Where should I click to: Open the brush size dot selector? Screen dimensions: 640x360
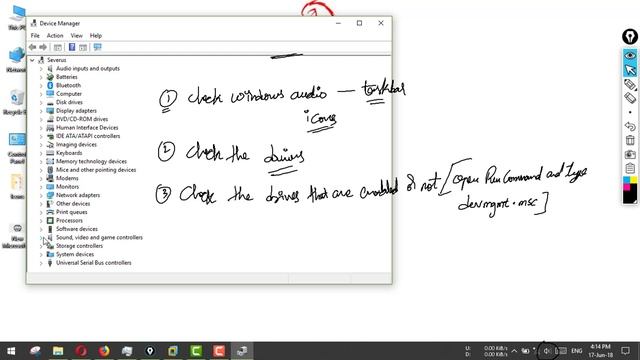(x=630, y=112)
